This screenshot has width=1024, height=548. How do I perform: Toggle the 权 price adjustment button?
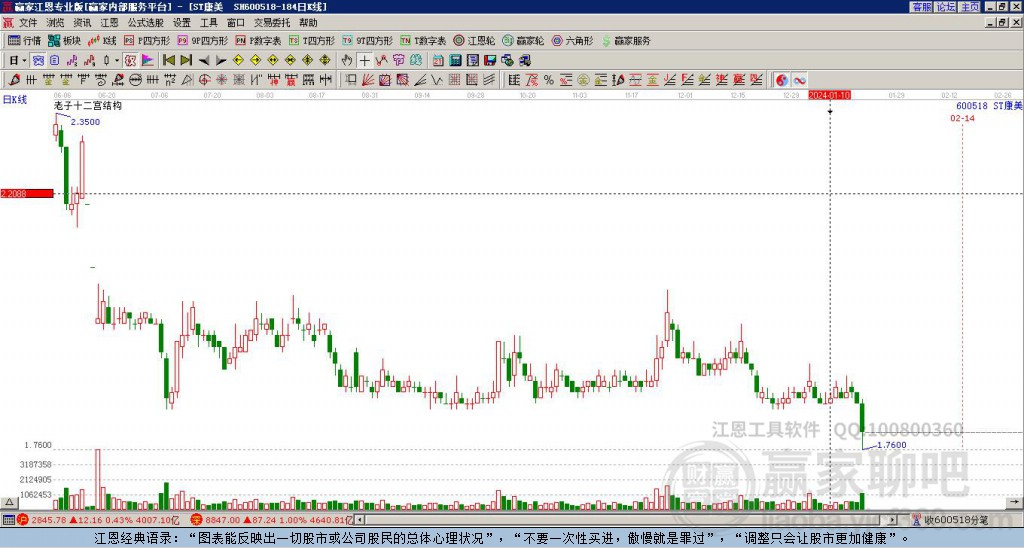pyautogui.click(x=130, y=60)
